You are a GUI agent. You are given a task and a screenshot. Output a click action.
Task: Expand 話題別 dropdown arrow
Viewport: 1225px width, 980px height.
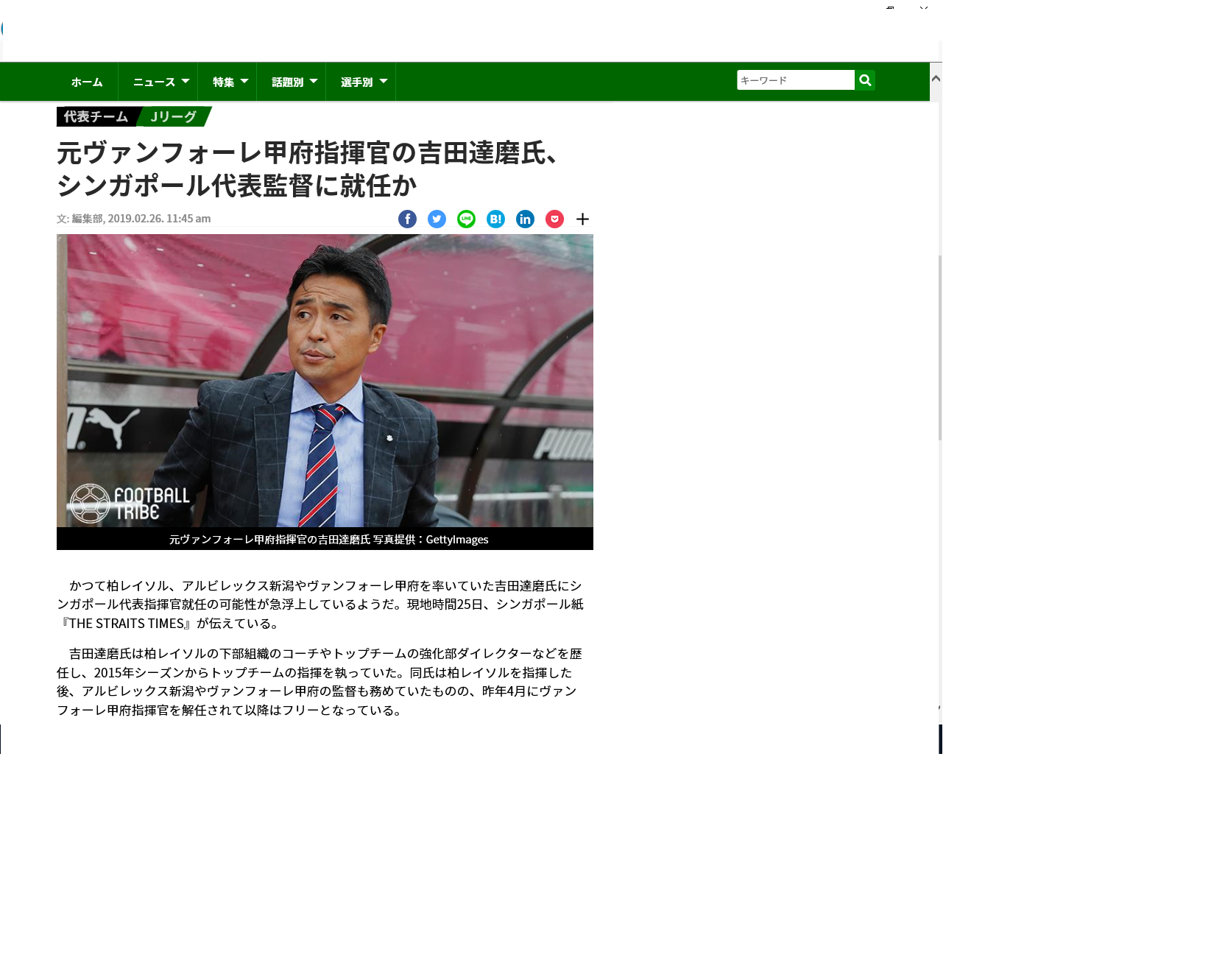pos(314,81)
